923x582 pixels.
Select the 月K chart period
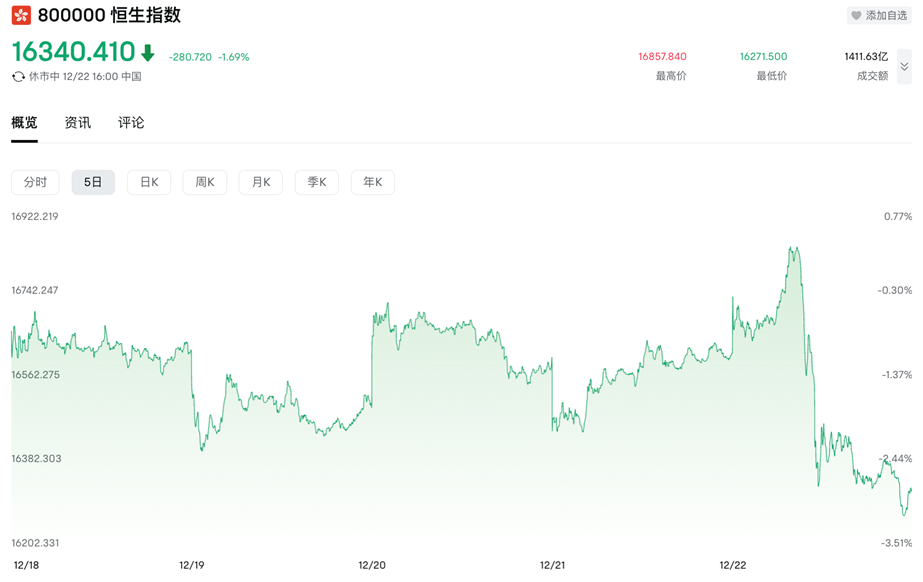tap(261, 182)
